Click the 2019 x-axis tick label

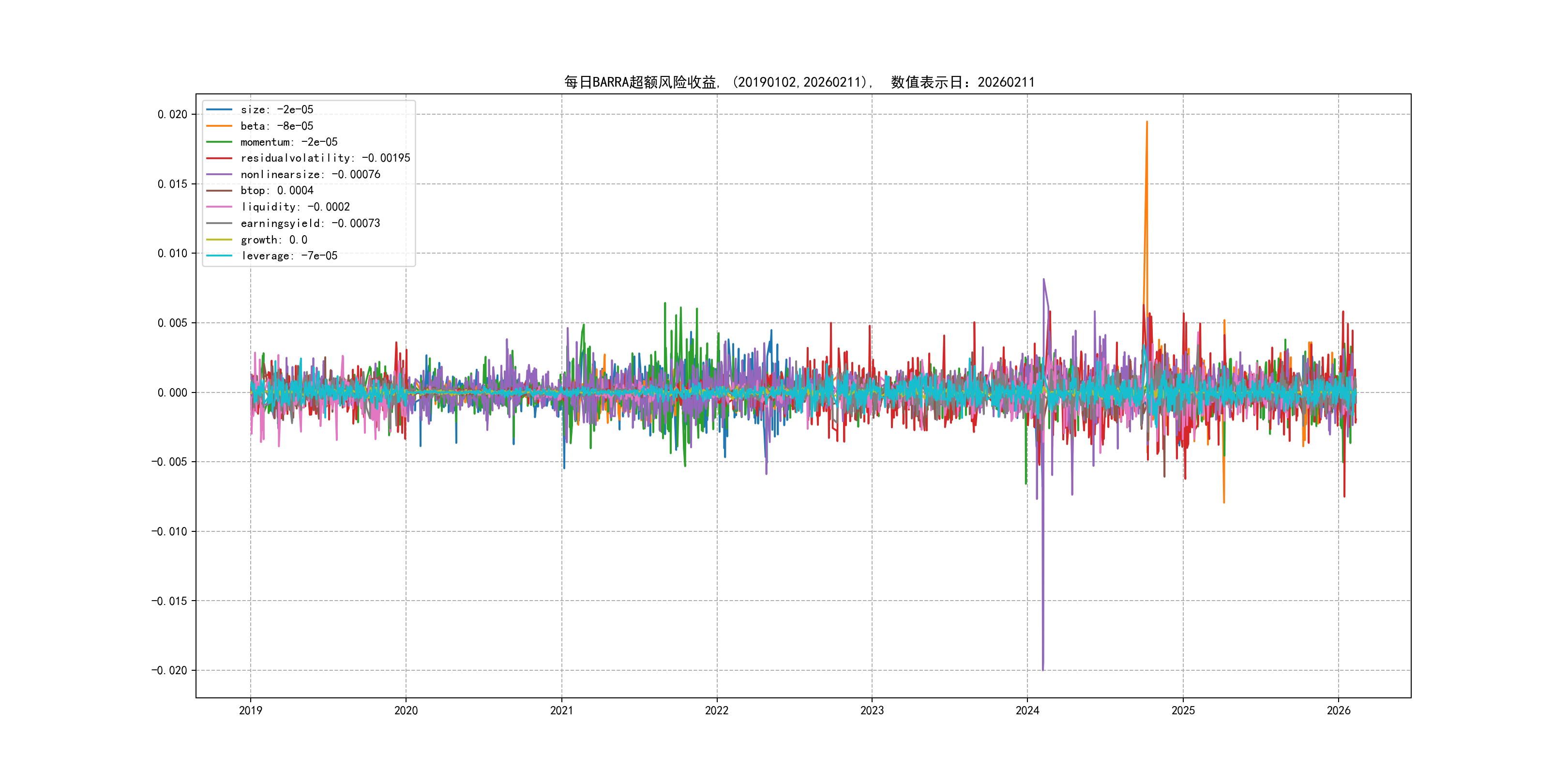(250, 710)
